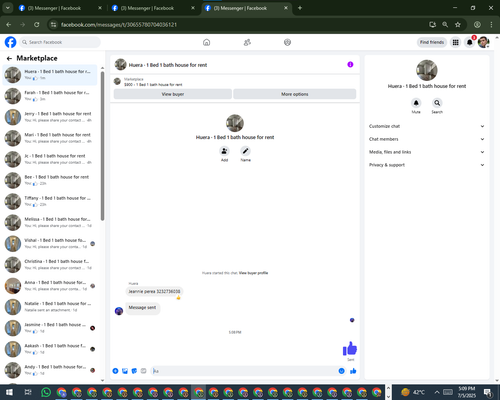The image size is (500, 400).
Task: Open the $800 Marketplace listing banner
Action: click(235, 82)
